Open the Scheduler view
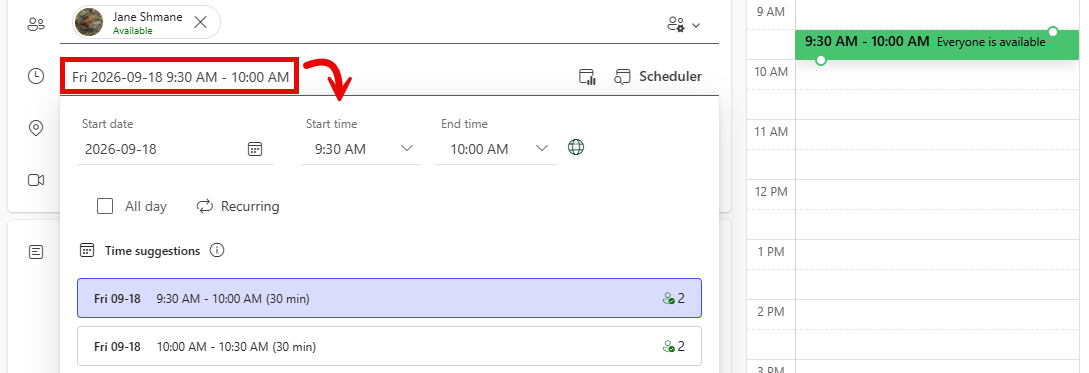1089x373 pixels. (658, 76)
